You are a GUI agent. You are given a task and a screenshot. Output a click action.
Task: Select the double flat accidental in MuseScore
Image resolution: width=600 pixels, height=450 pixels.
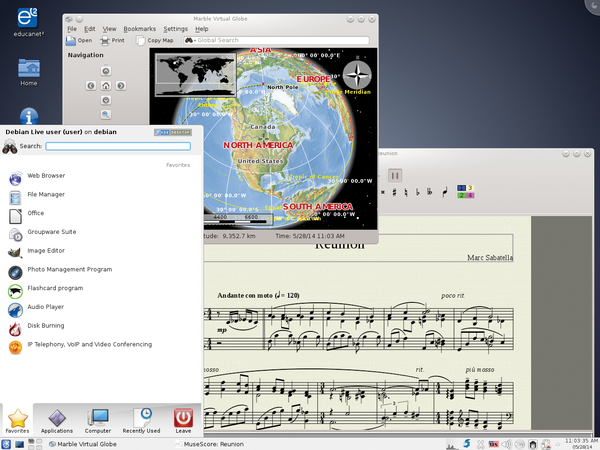[x=429, y=192]
